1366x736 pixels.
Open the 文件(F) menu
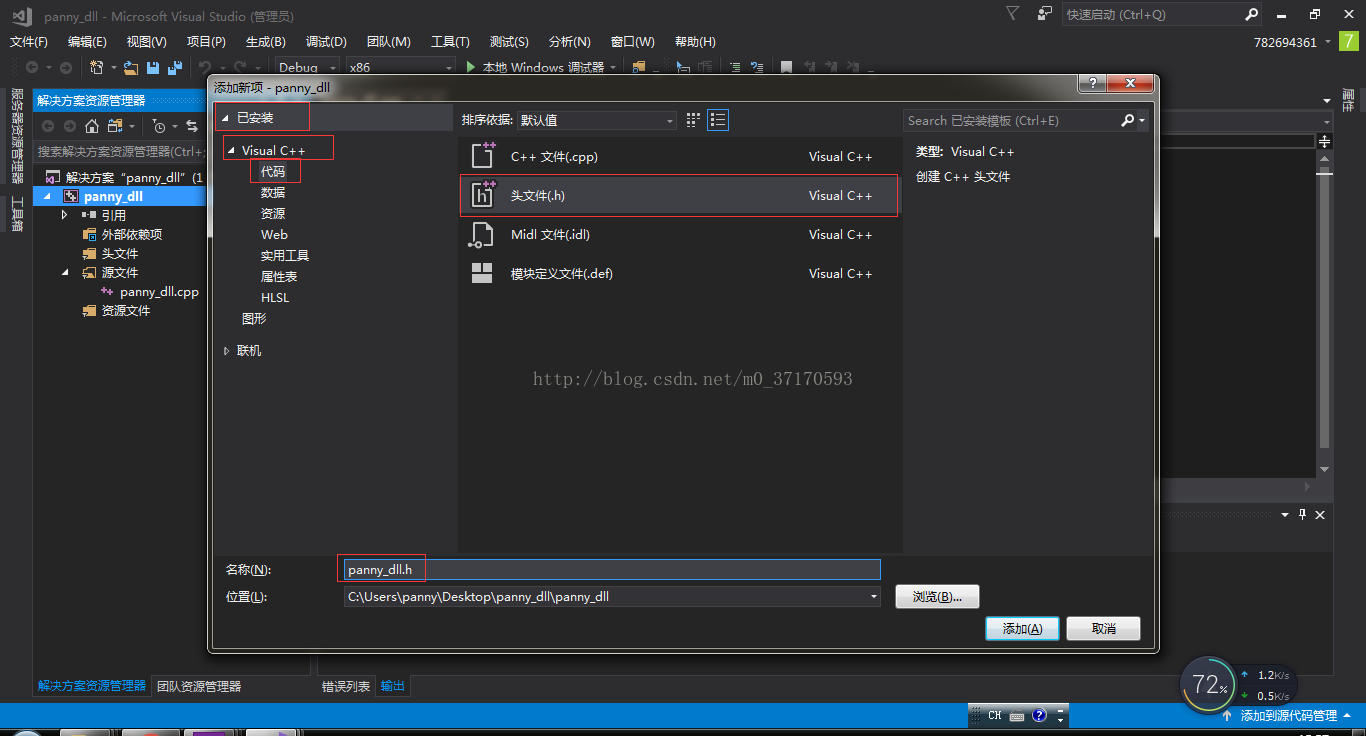[29, 42]
